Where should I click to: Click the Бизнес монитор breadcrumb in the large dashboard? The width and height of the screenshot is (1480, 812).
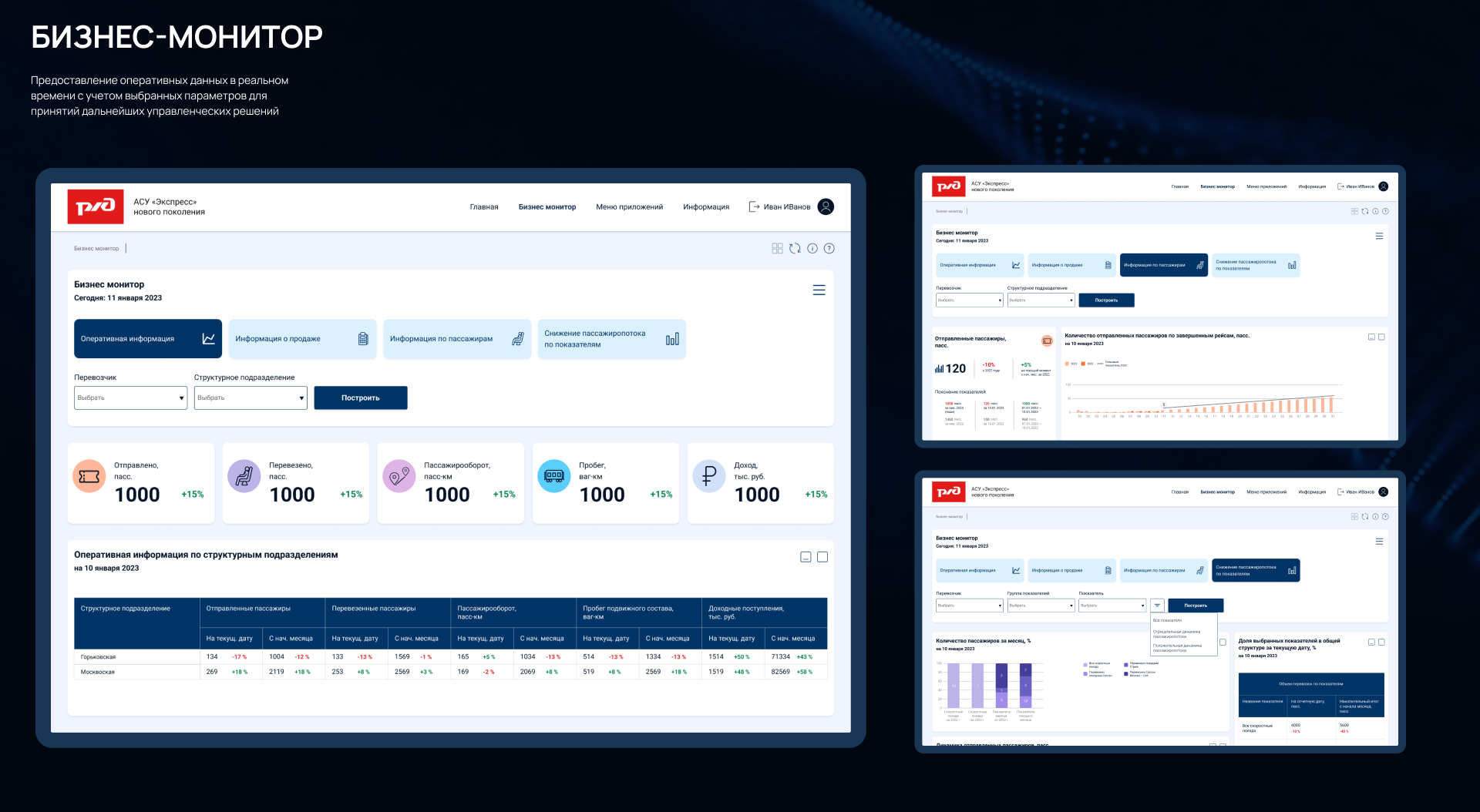click(96, 249)
